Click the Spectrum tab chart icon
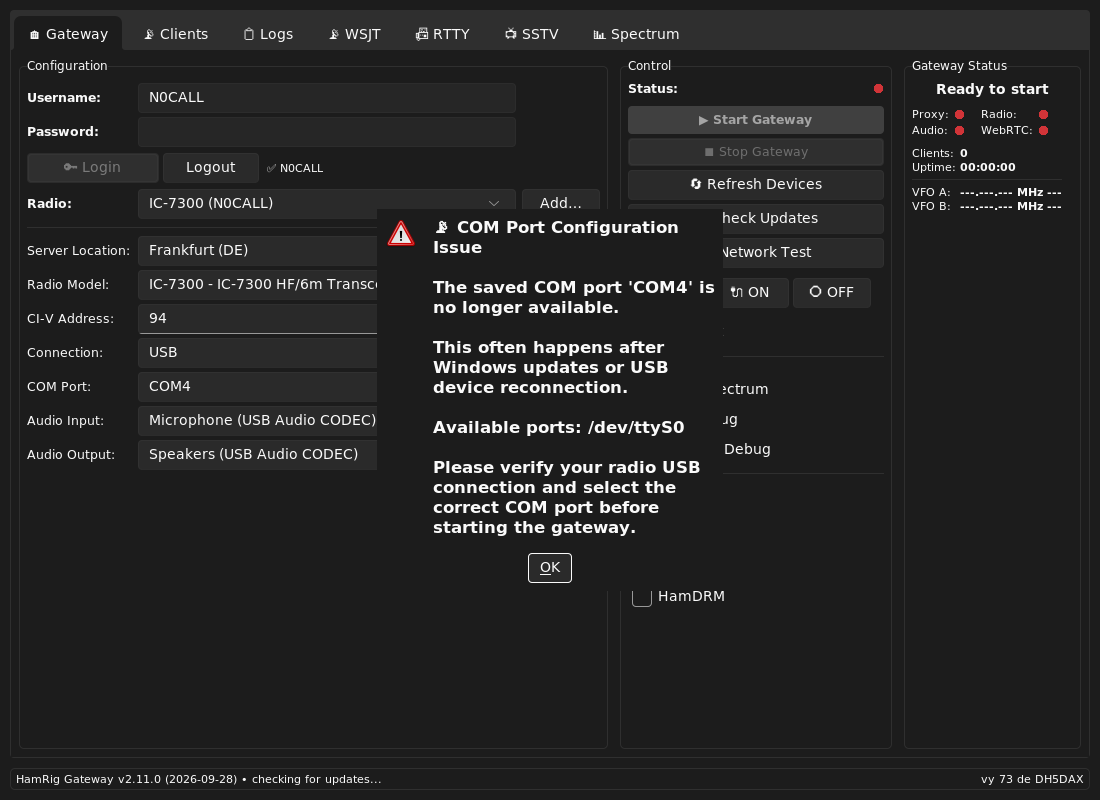Image resolution: width=1100 pixels, height=800 pixels. pos(599,34)
